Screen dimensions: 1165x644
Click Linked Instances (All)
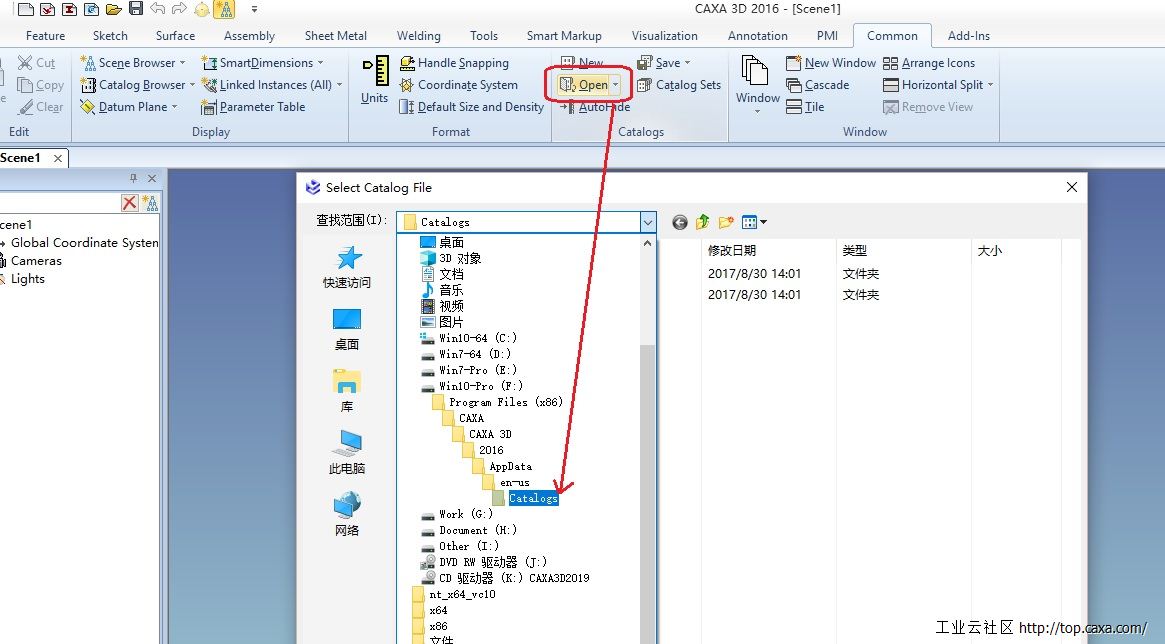click(x=267, y=85)
